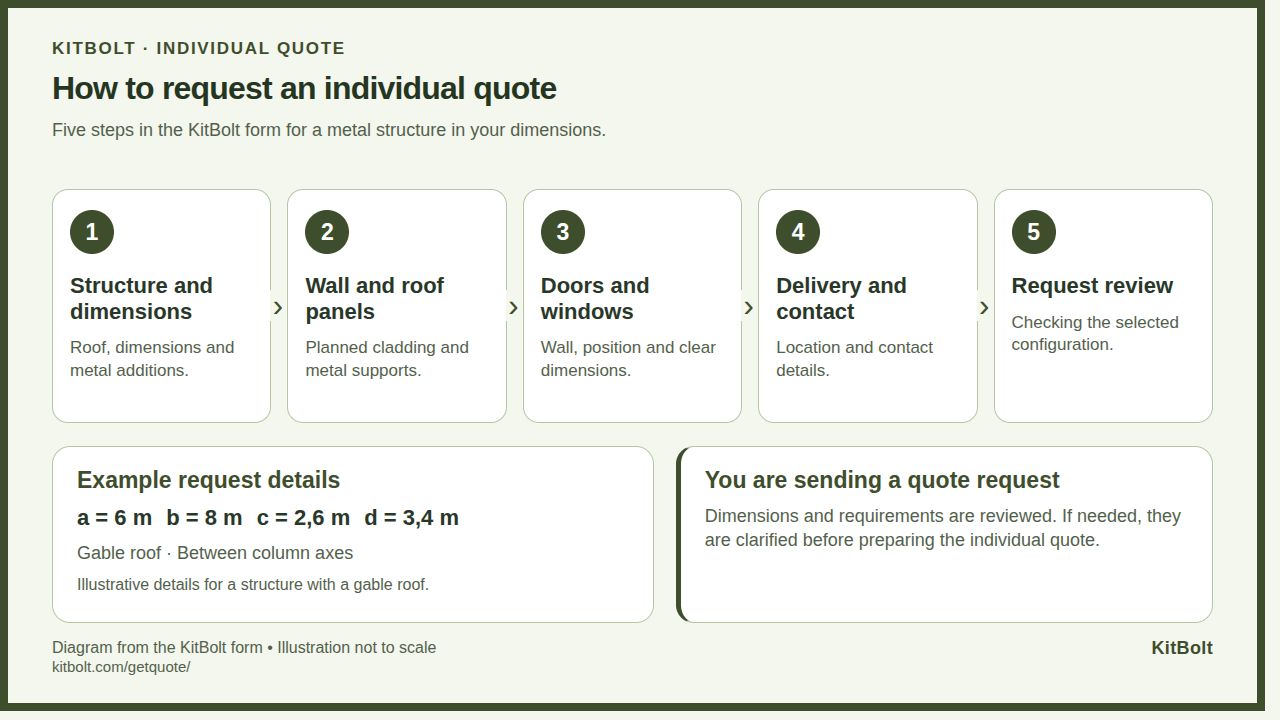Open the Structure and dimensions card heading

coord(141,298)
